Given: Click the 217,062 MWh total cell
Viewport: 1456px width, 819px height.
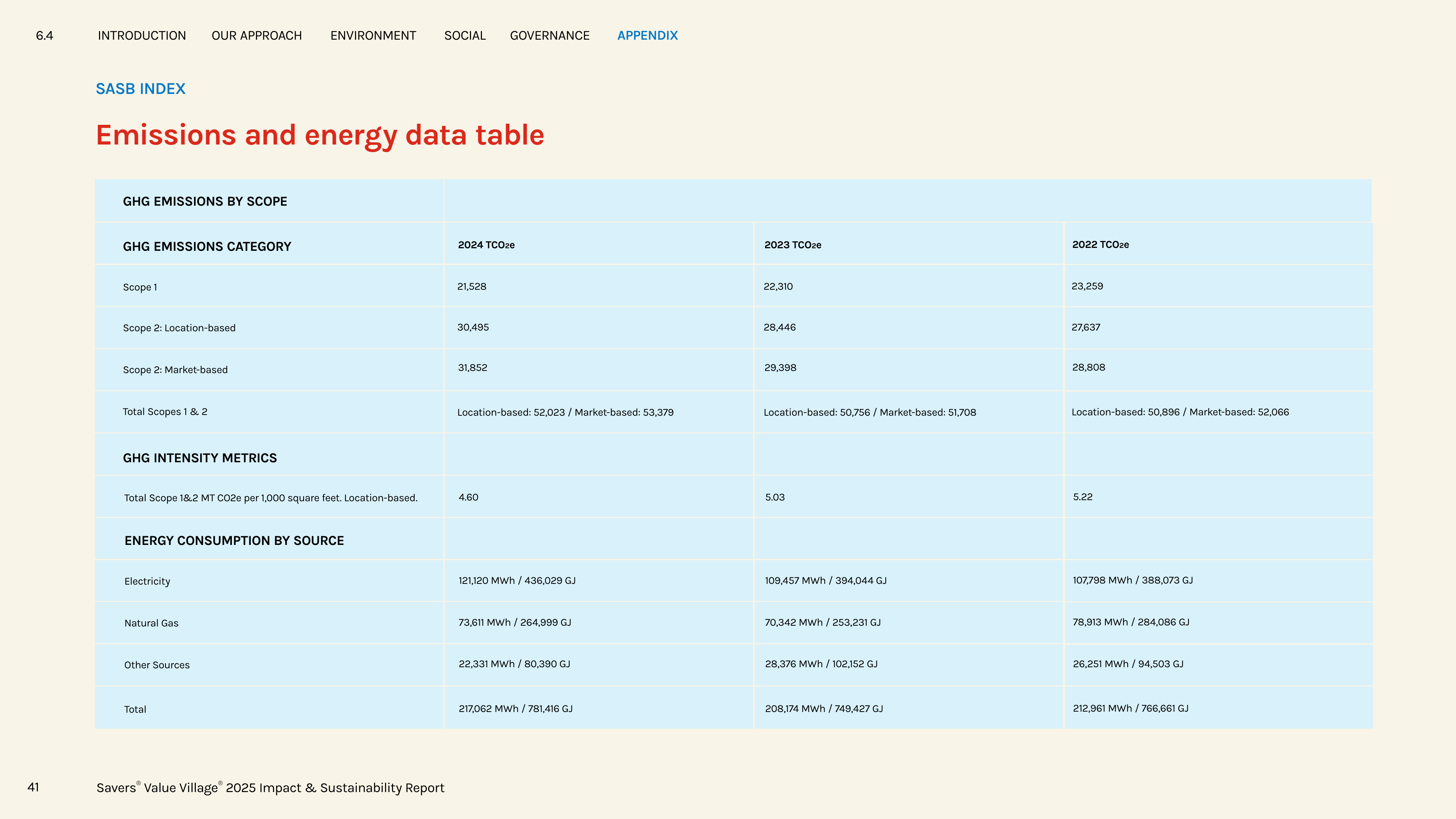Looking at the screenshot, I should click(x=515, y=709).
